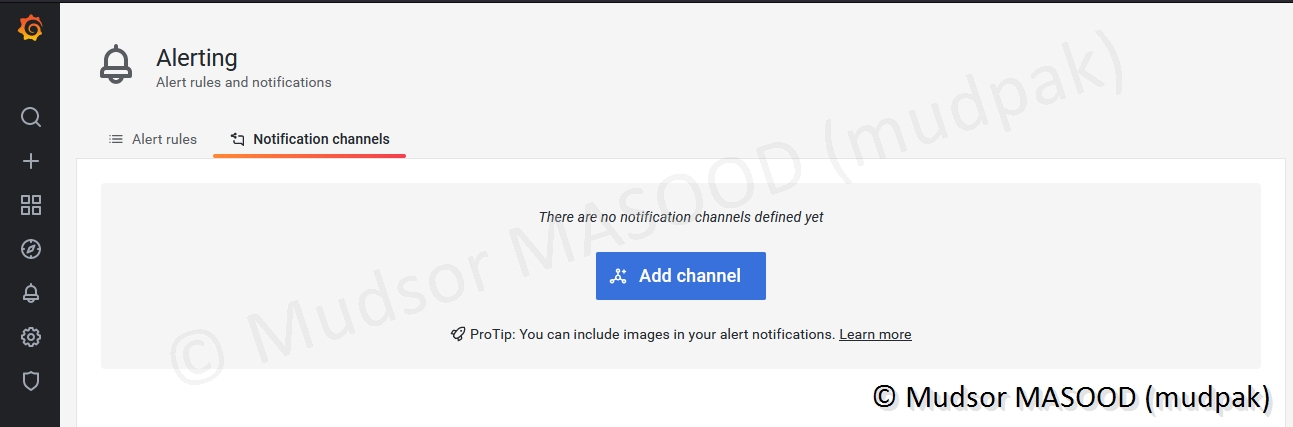
Task: Click the icon inside Add channel button
Action: tap(619, 276)
